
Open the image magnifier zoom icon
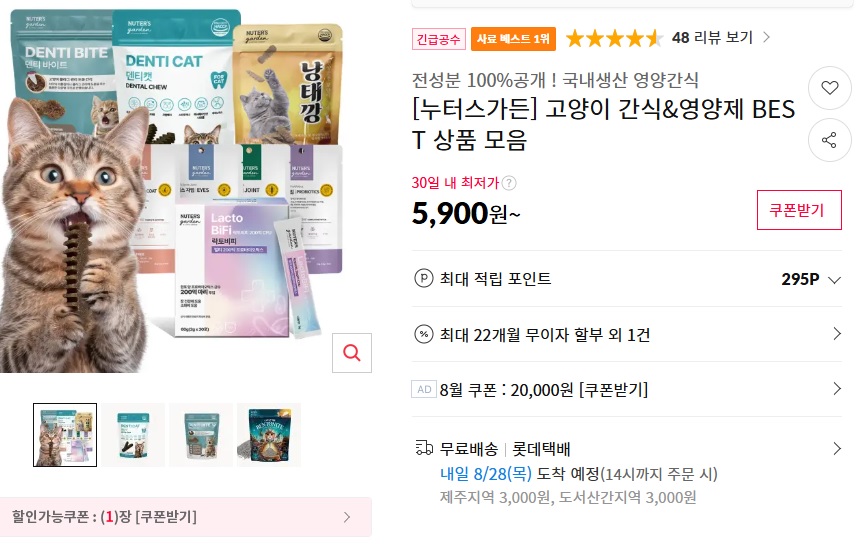click(x=352, y=353)
